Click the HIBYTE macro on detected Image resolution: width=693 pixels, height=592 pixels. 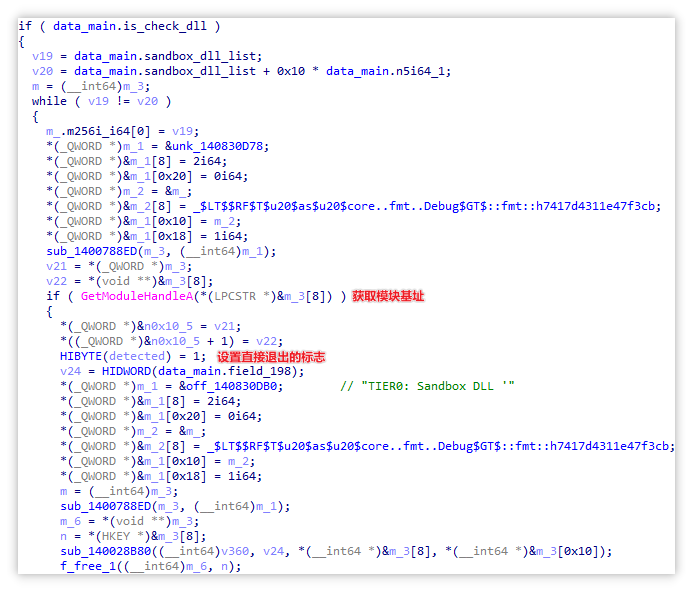pyautogui.click(x=81, y=356)
